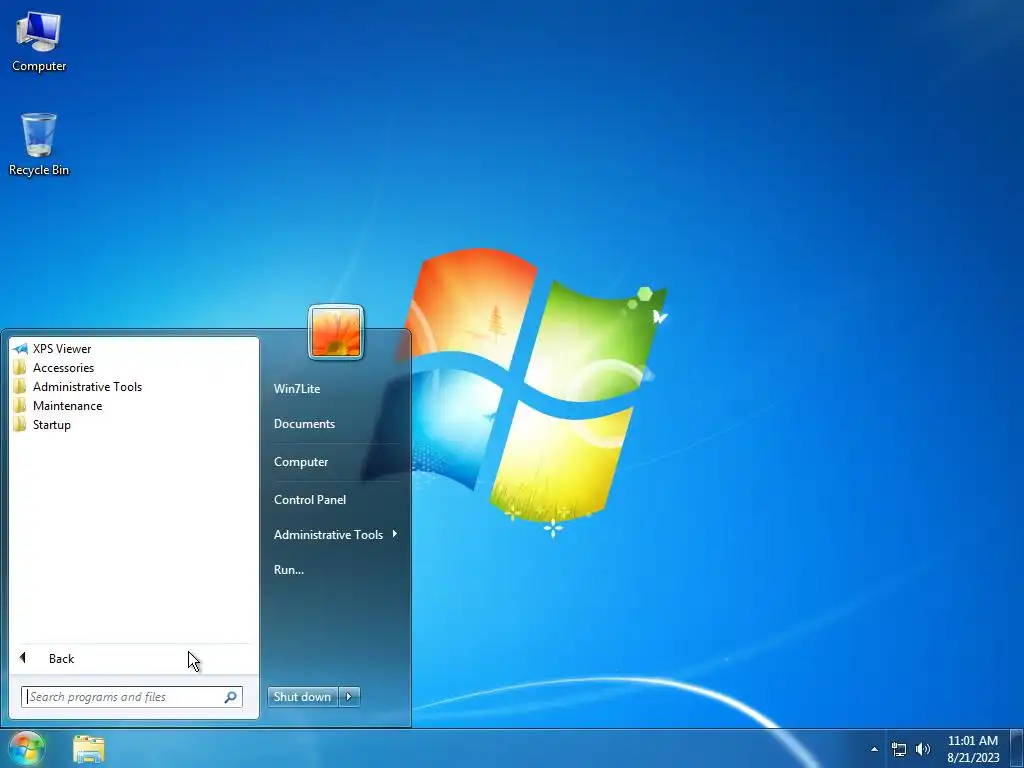Show hidden tray icons arrow
Viewport: 1024px width, 768px height.
coord(874,749)
